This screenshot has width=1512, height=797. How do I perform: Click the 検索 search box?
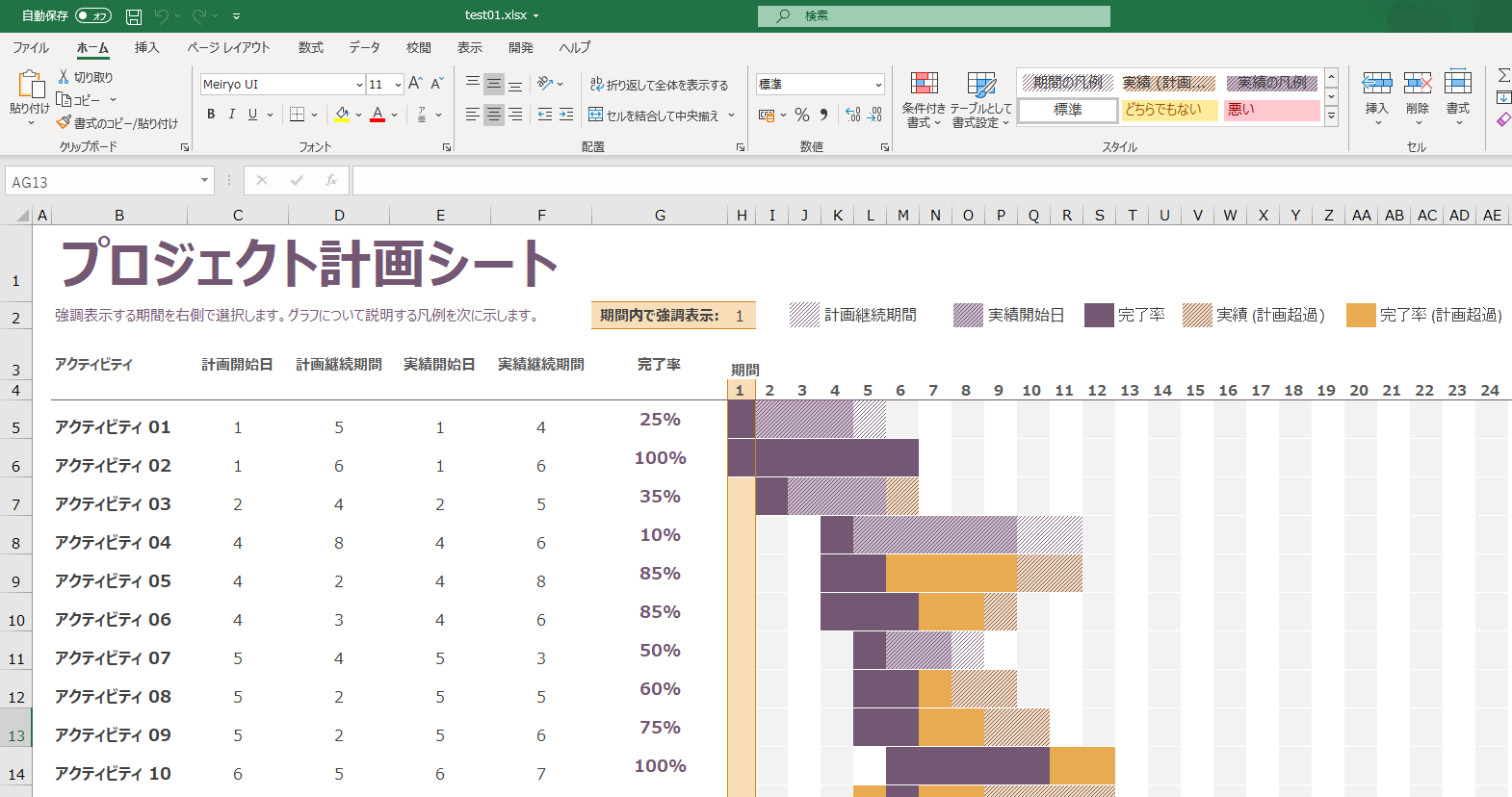tap(933, 16)
